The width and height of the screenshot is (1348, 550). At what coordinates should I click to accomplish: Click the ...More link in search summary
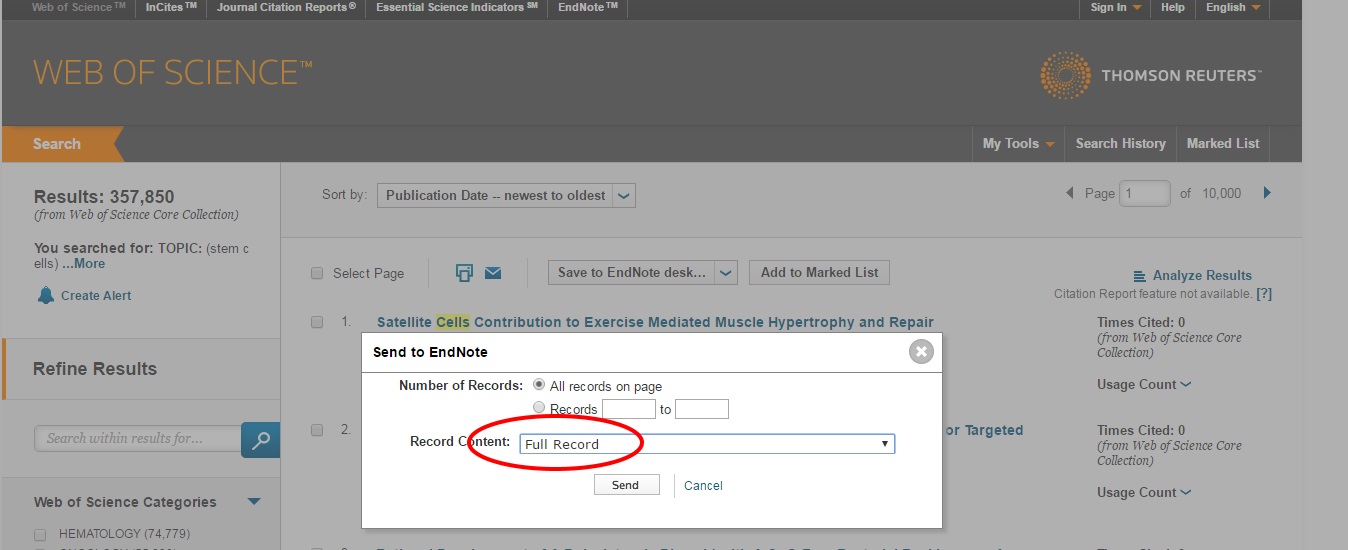pos(83,264)
